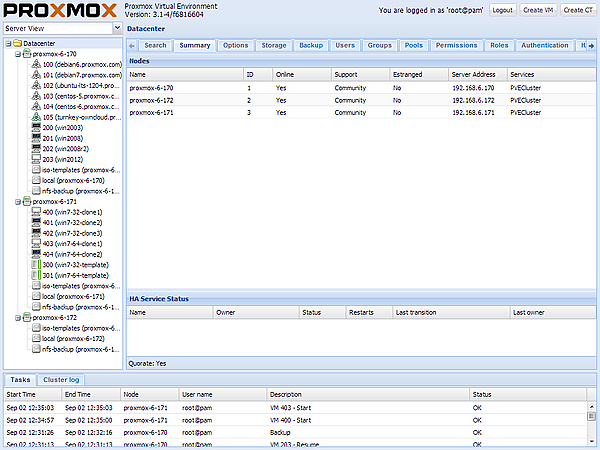Click the Create CT button

click(578, 10)
